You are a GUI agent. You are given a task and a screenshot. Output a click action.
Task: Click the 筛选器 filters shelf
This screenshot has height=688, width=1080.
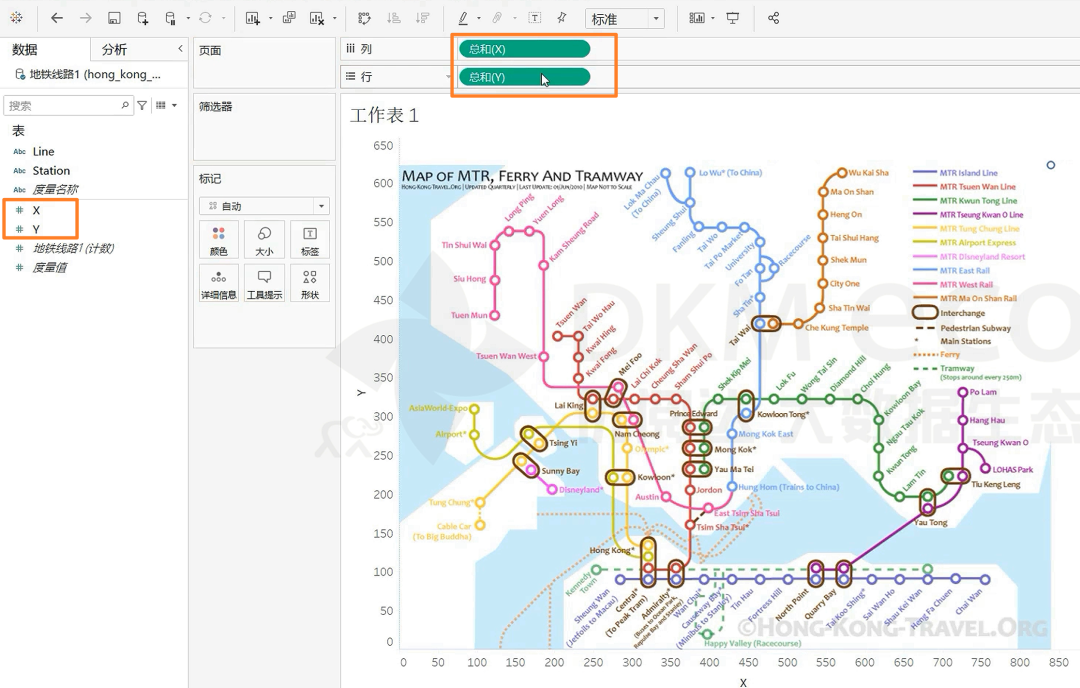click(x=264, y=127)
